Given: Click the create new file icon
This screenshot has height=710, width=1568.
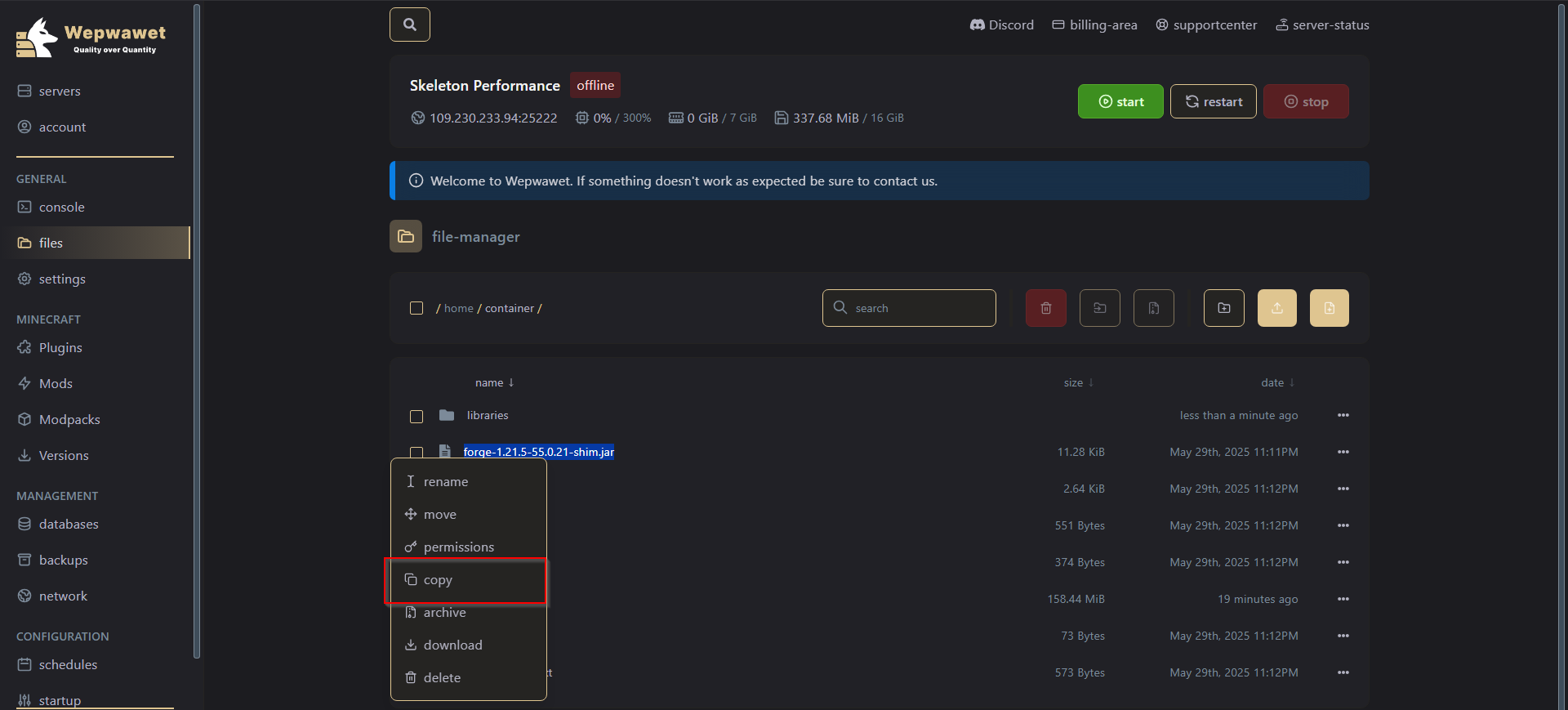Looking at the screenshot, I should tap(1330, 308).
